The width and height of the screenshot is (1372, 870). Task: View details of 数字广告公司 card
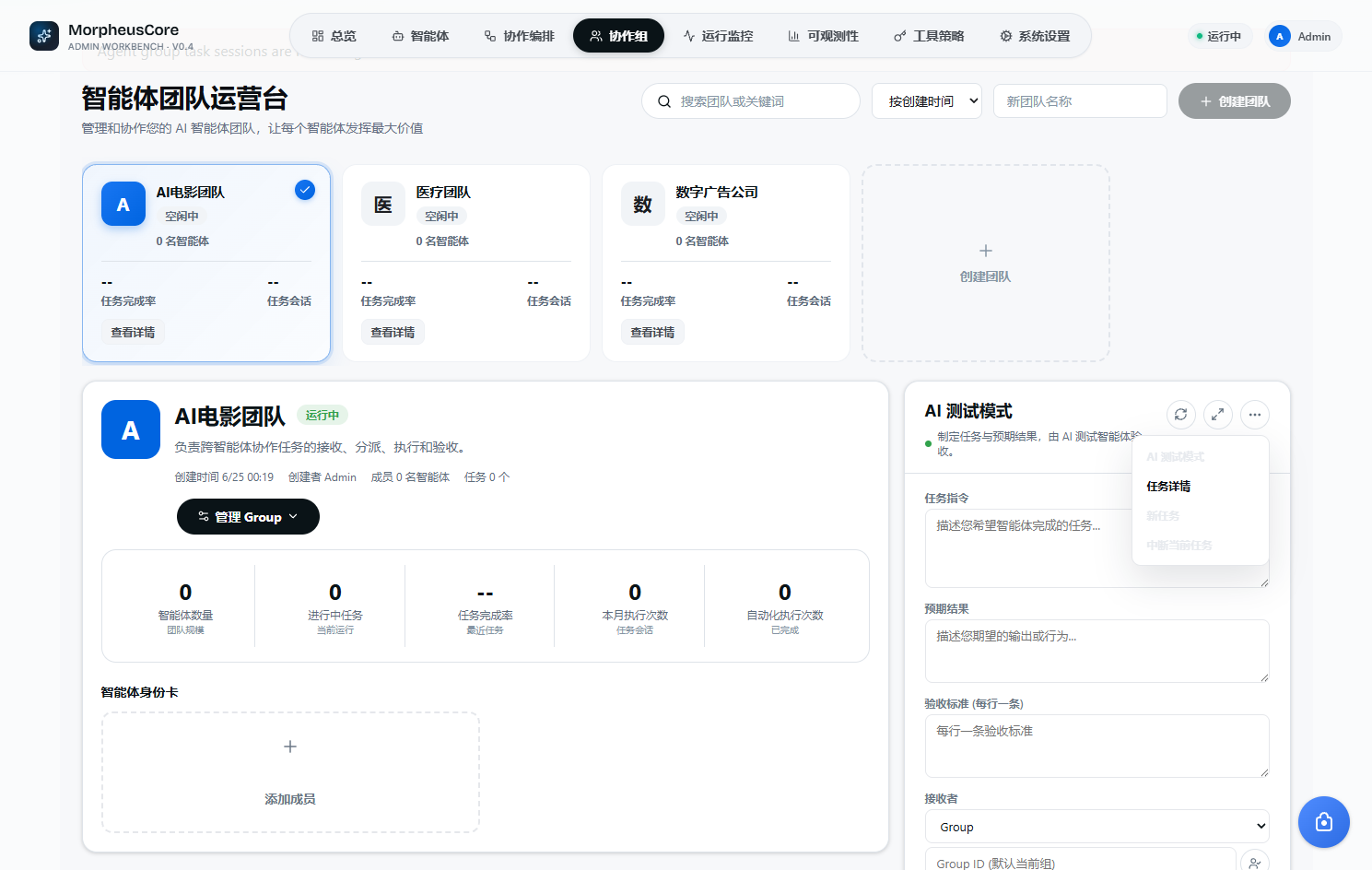(x=652, y=332)
